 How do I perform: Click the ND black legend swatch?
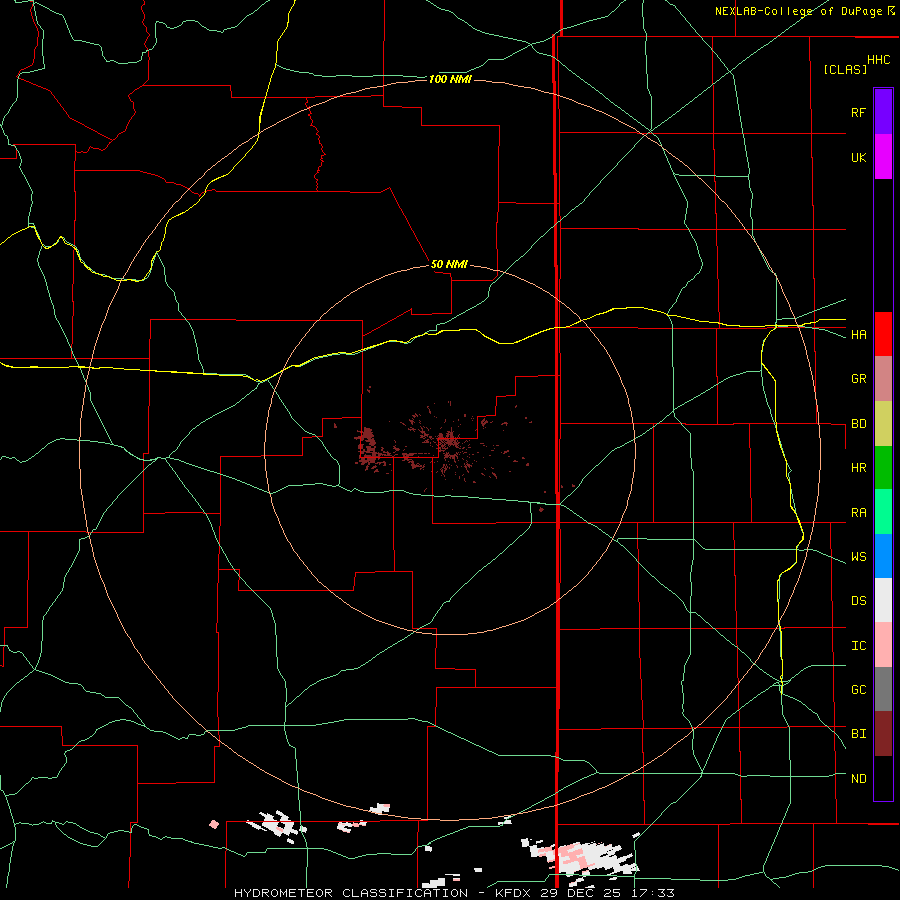coord(883,778)
